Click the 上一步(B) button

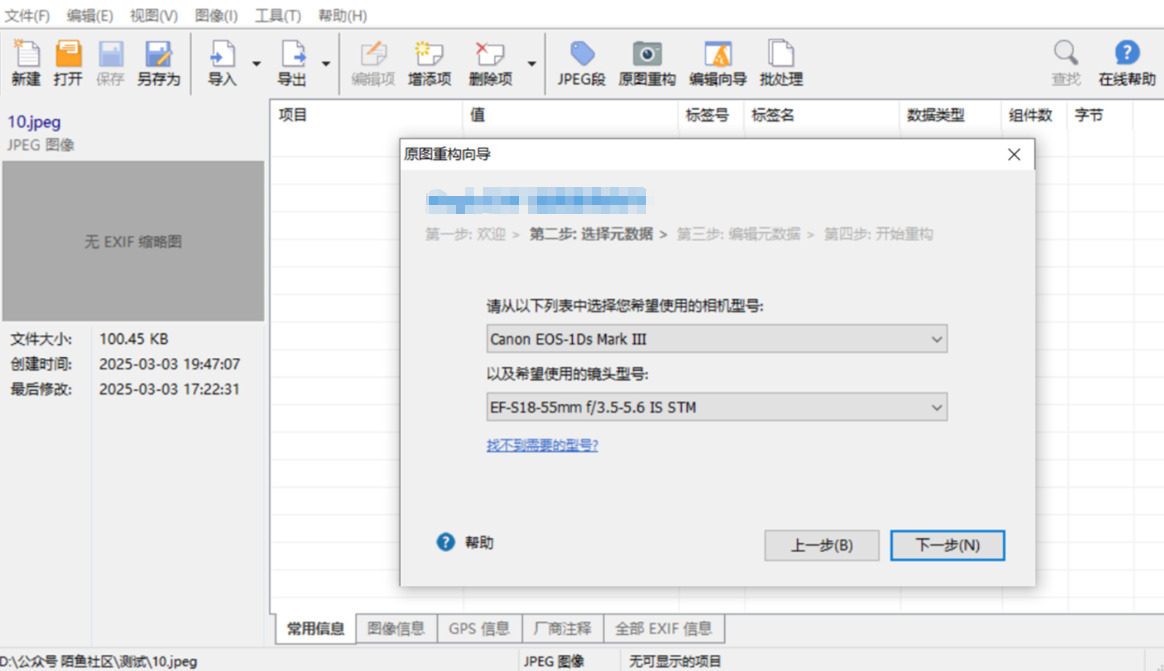pyautogui.click(x=822, y=545)
